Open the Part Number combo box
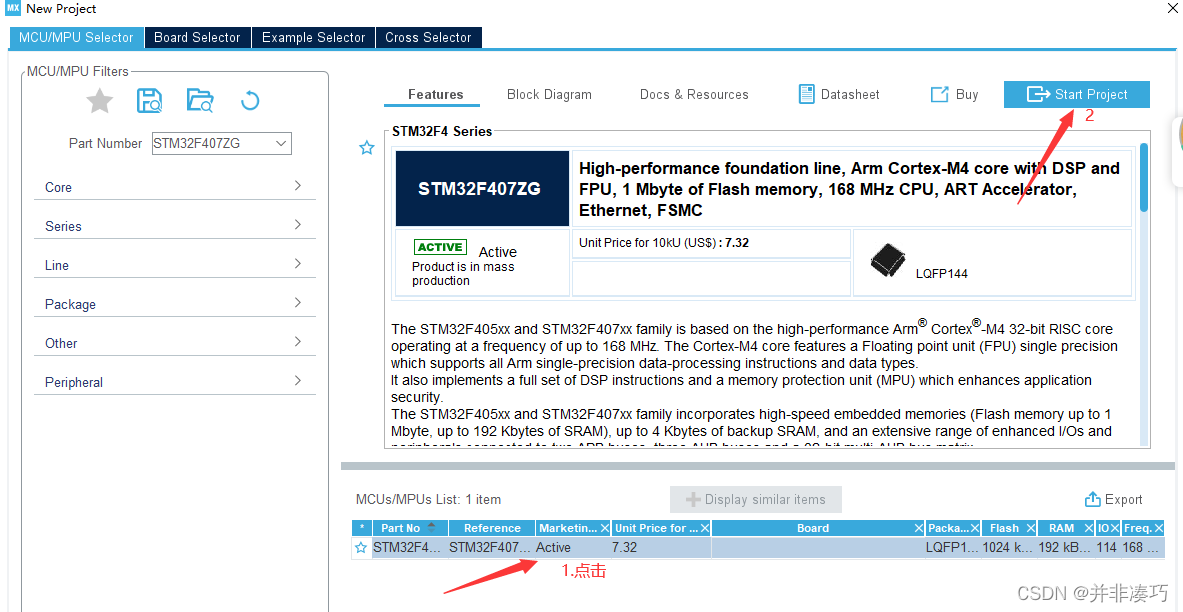Image resolution: width=1183 pixels, height=612 pixels. (x=222, y=143)
